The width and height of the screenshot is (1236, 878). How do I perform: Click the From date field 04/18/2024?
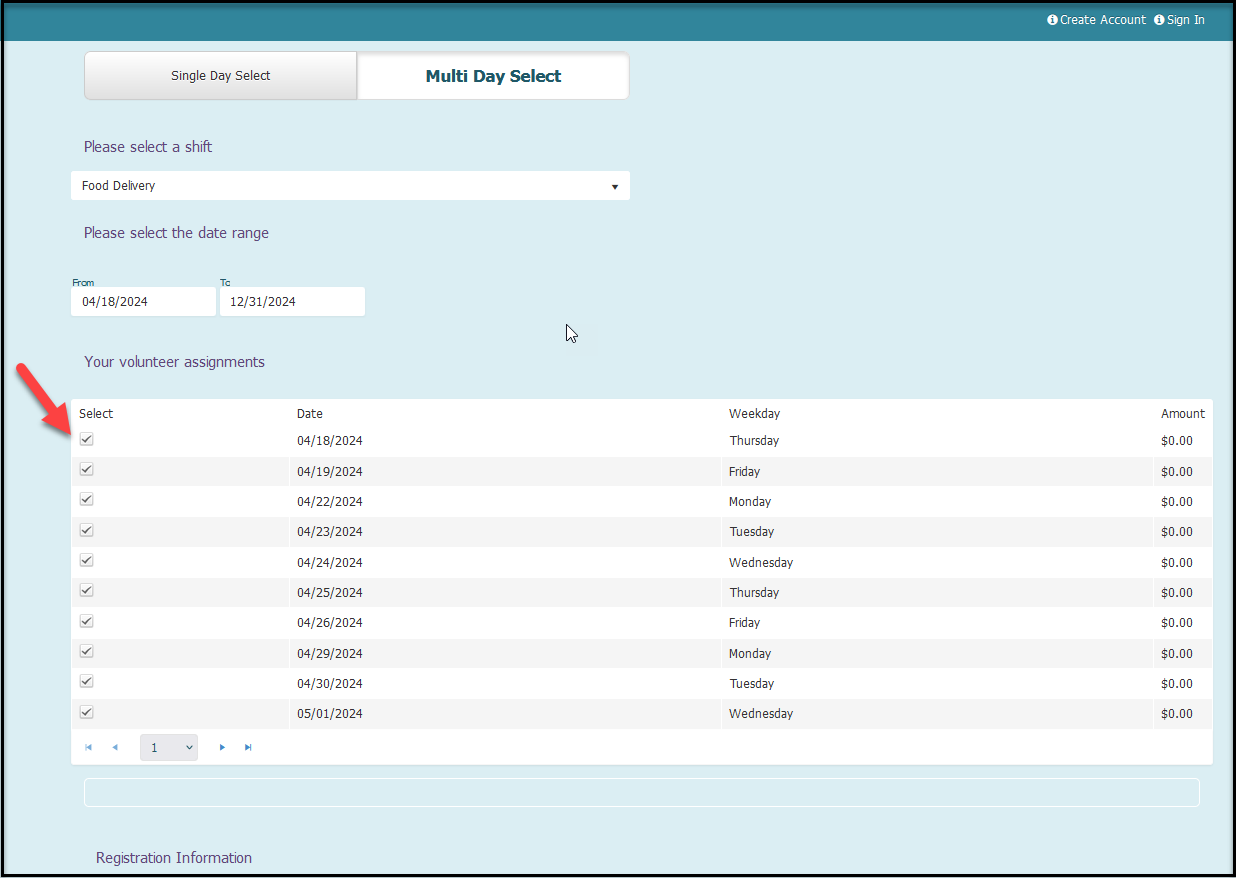pos(143,301)
